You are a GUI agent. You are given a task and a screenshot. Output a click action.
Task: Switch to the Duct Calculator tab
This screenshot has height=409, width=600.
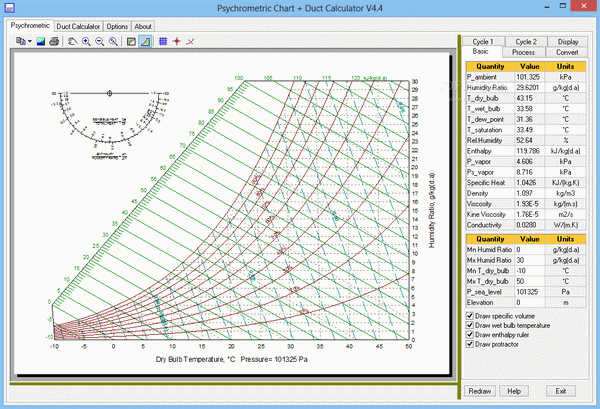pos(79,25)
